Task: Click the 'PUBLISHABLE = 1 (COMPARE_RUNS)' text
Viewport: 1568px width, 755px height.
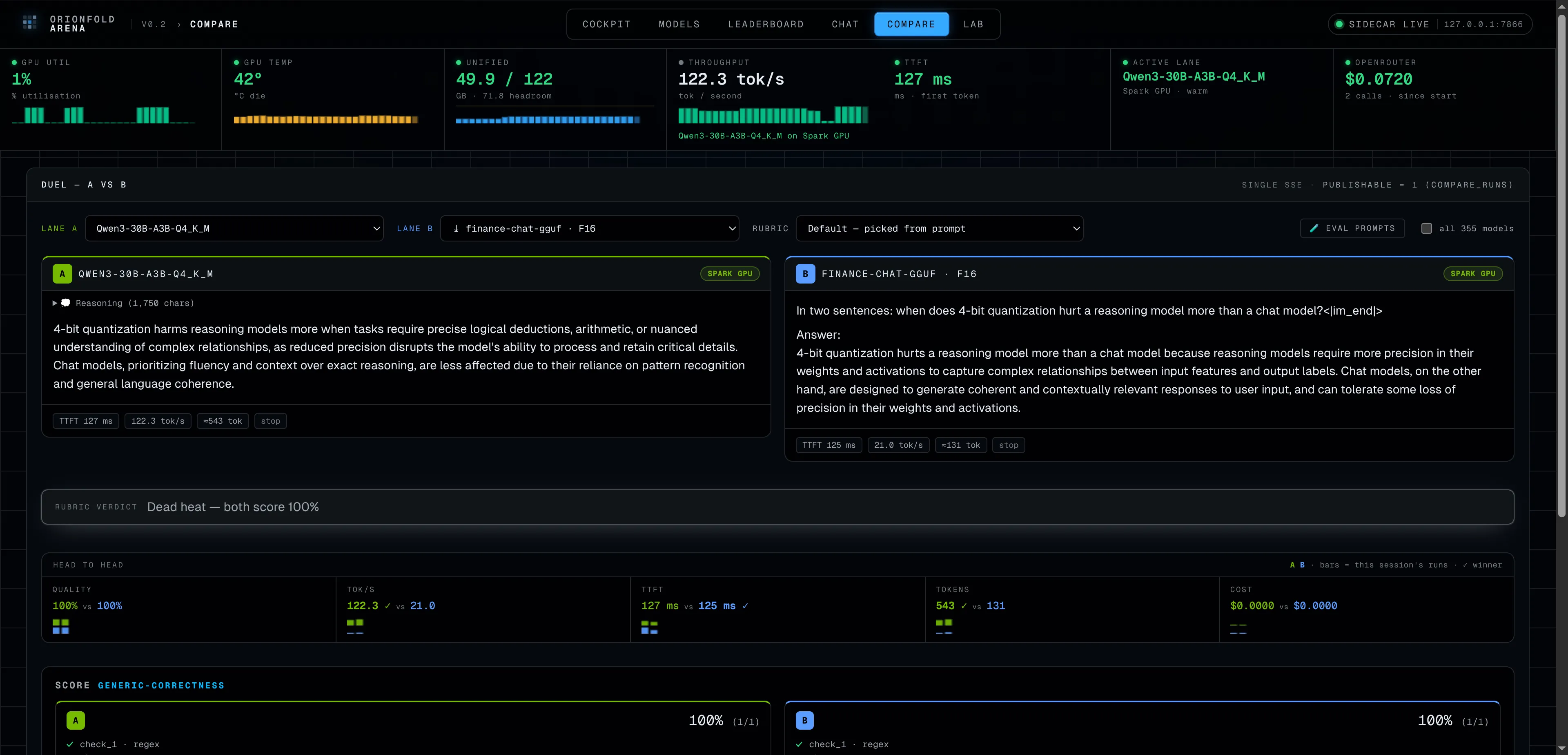Action: click(1418, 185)
